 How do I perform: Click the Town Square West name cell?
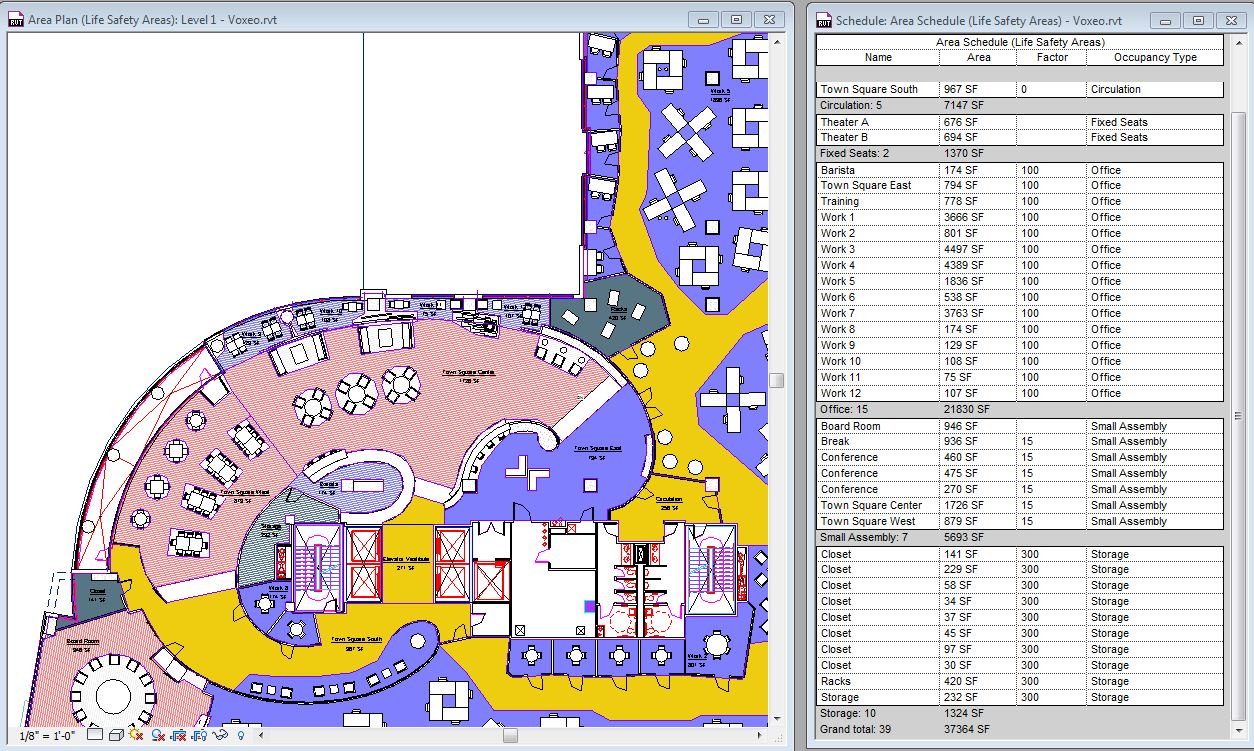pyautogui.click(x=878, y=521)
